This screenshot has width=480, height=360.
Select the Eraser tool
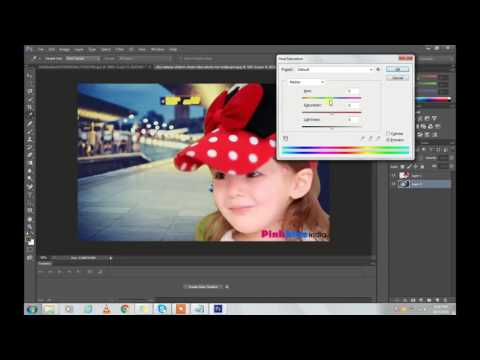[30, 155]
